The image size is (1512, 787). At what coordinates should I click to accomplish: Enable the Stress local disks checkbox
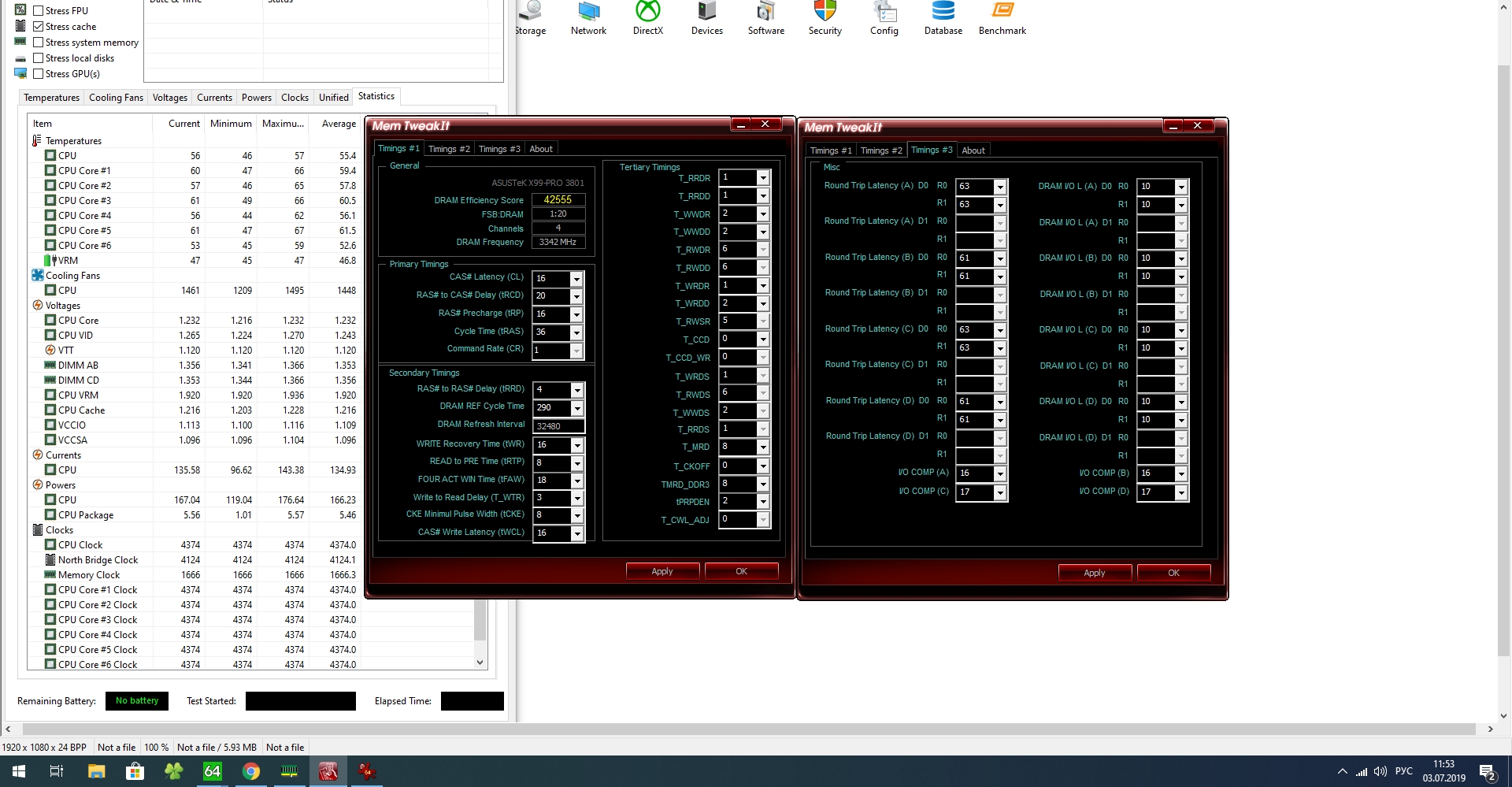(38, 58)
